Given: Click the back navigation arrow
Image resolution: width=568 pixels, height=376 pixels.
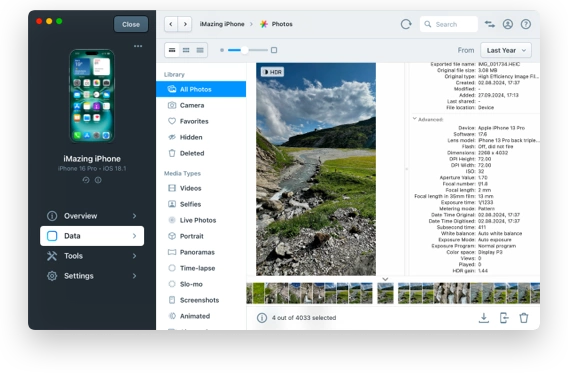Looking at the screenshot, I should click(171, 24).
